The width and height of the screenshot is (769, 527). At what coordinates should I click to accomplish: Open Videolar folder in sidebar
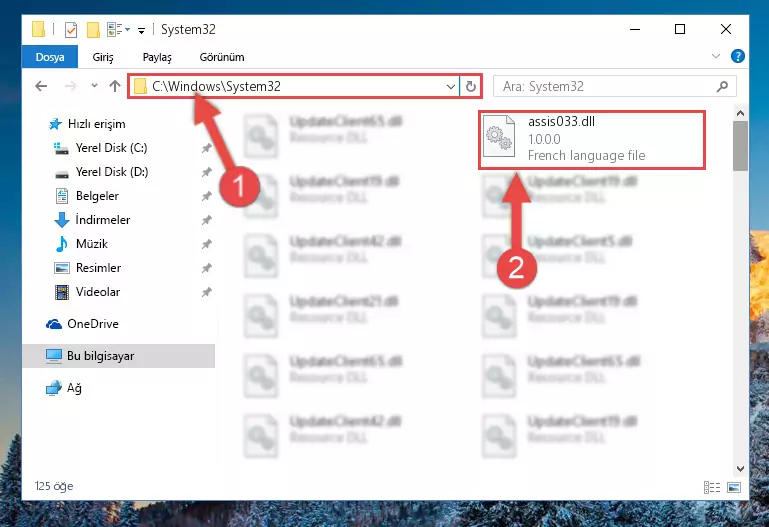(98, 292)
